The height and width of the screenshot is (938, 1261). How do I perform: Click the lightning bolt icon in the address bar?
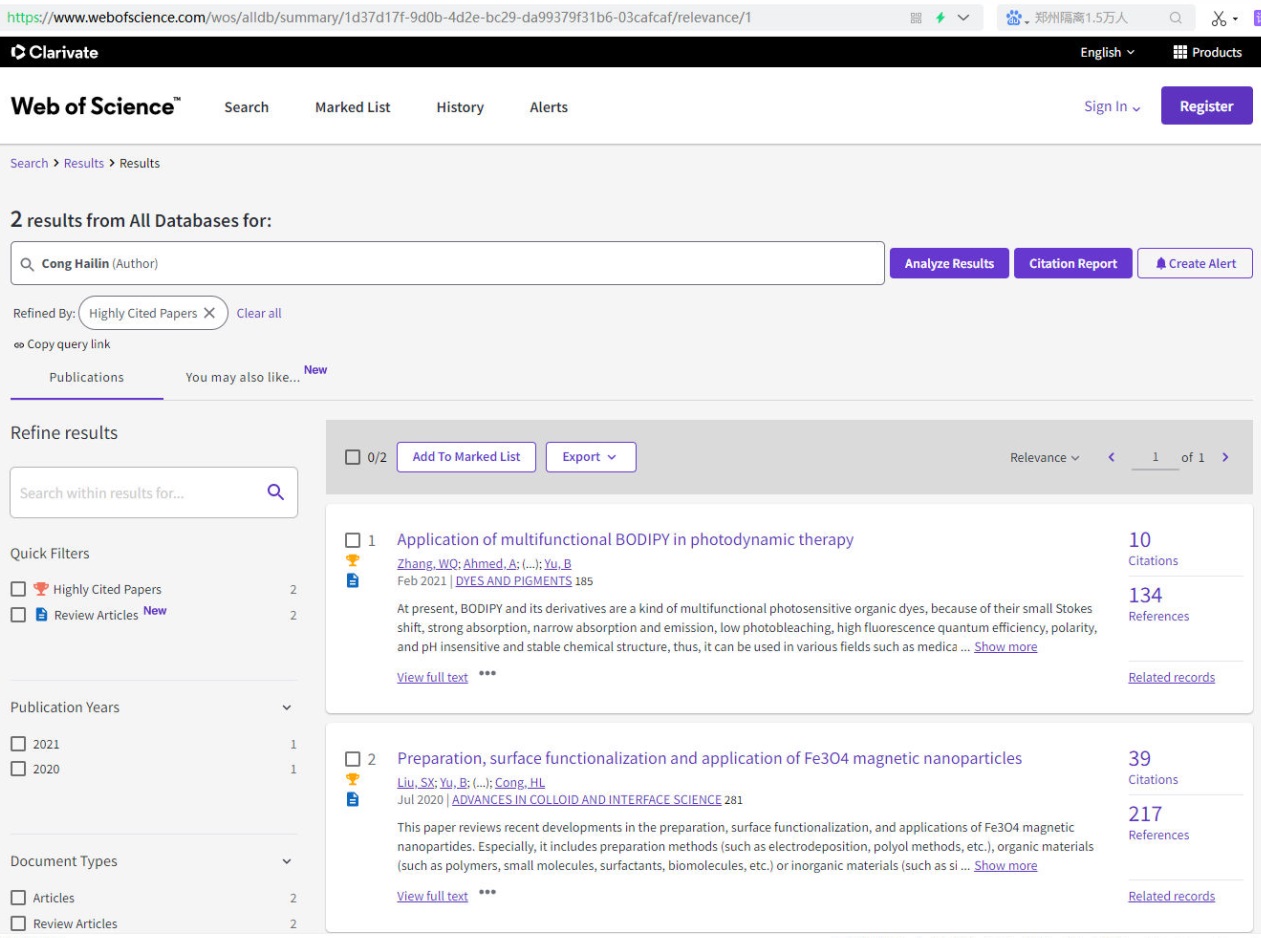pyautogui.click(x=943, y=18)
